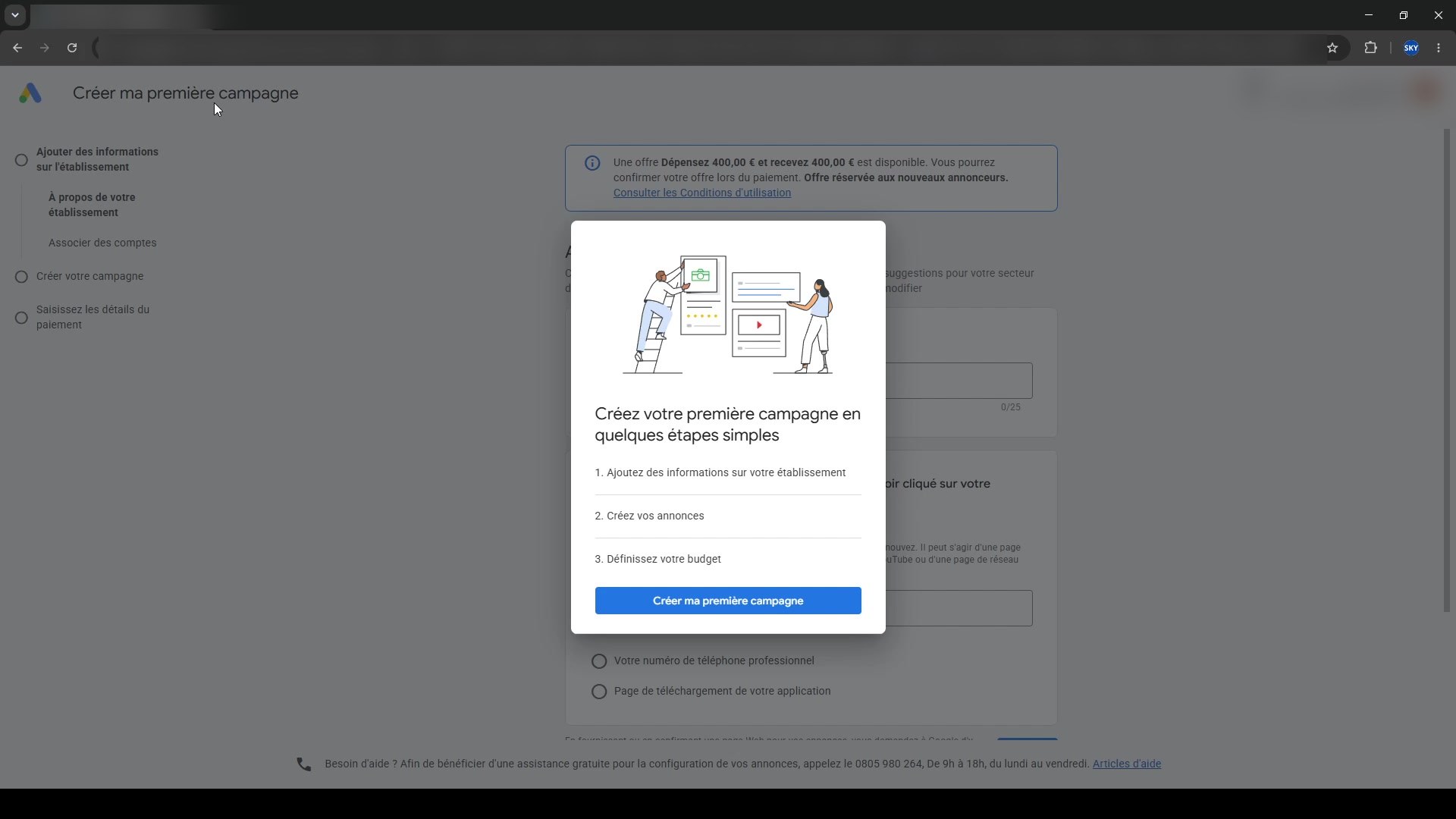
Task: Open Consulter les Conditions d'utilisation link
Action: (x=702, y=193)
